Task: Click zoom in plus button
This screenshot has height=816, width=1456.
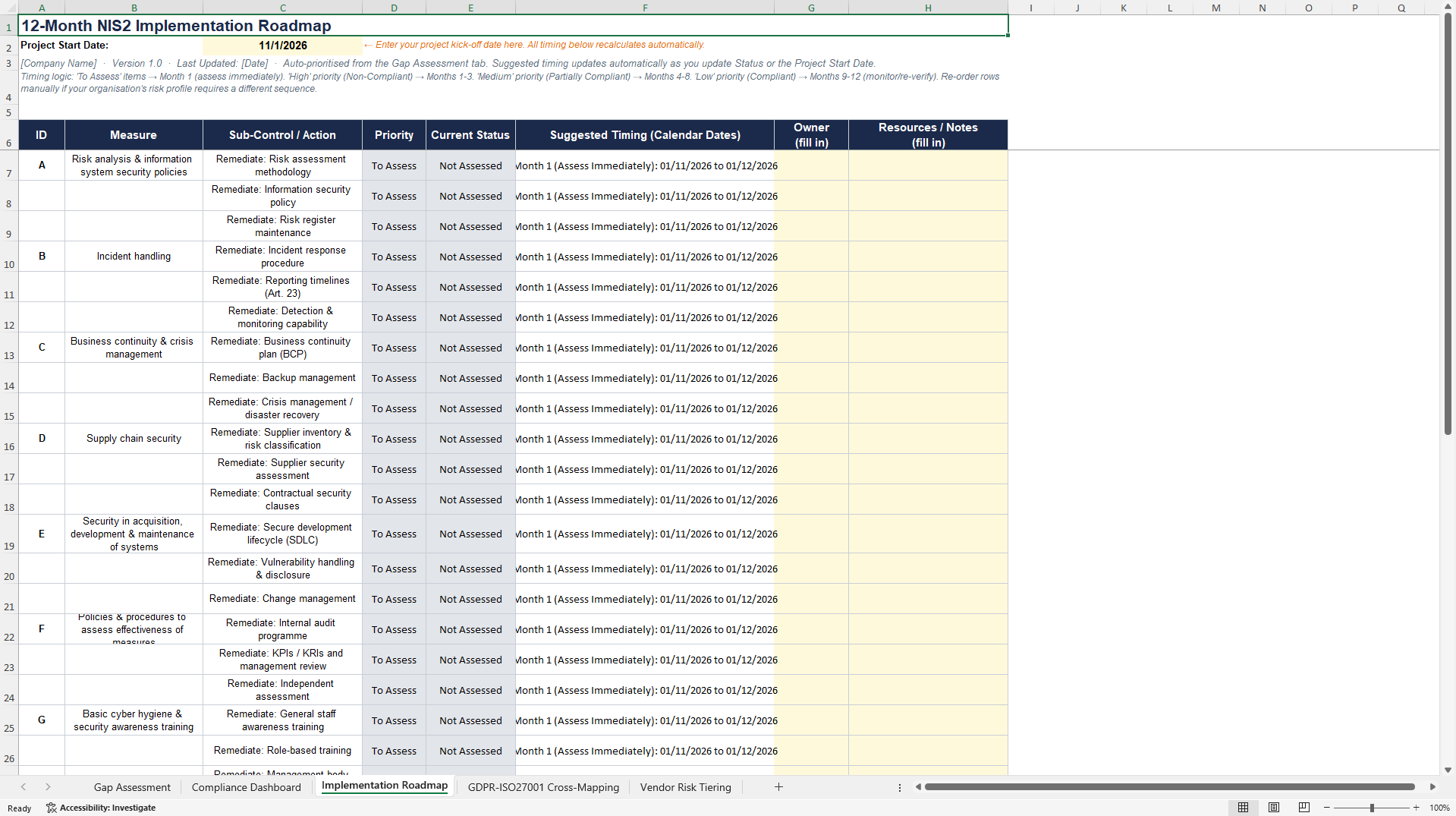Action: (1416, 808)
